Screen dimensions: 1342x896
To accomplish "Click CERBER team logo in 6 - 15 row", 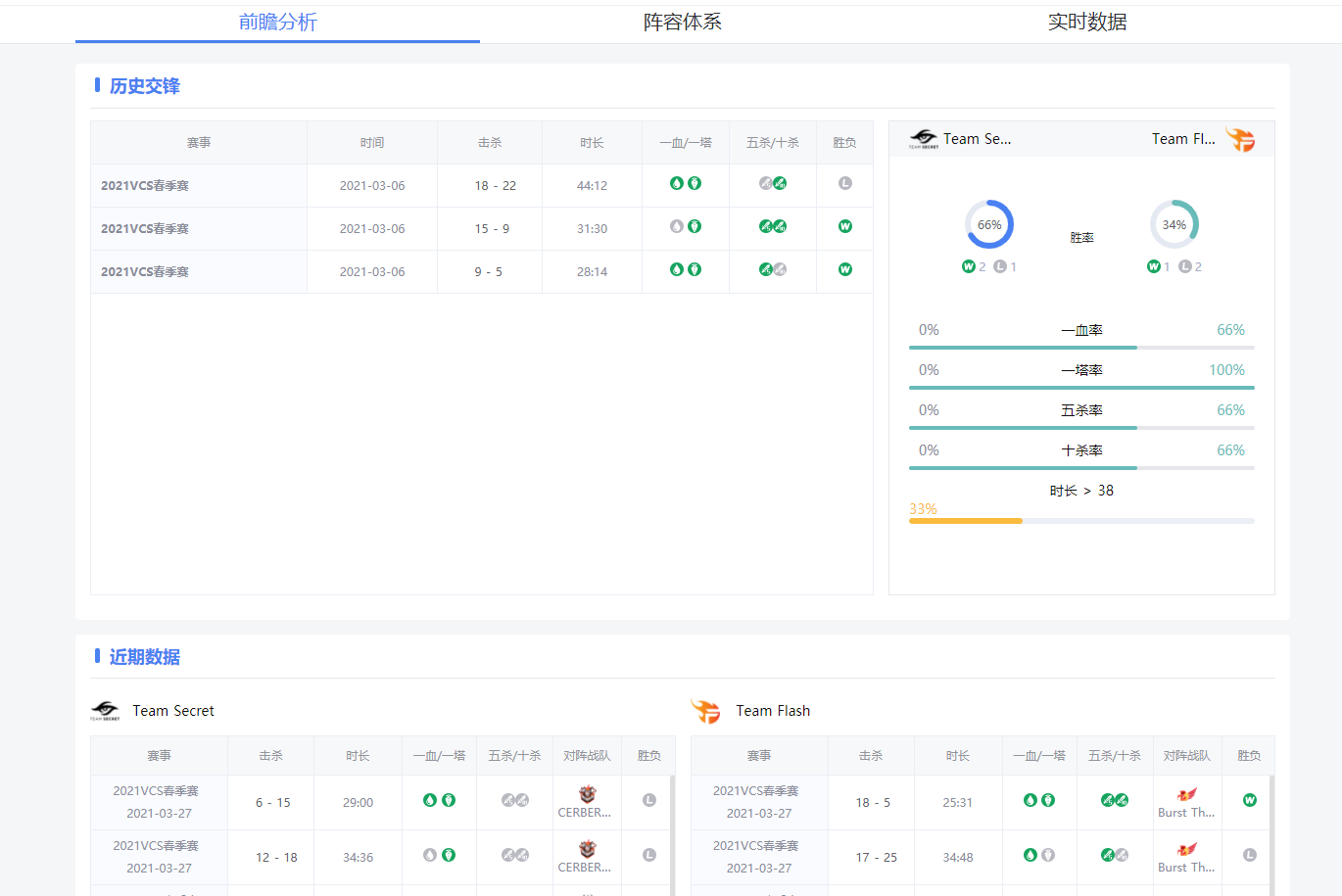I will click(587, 794).
